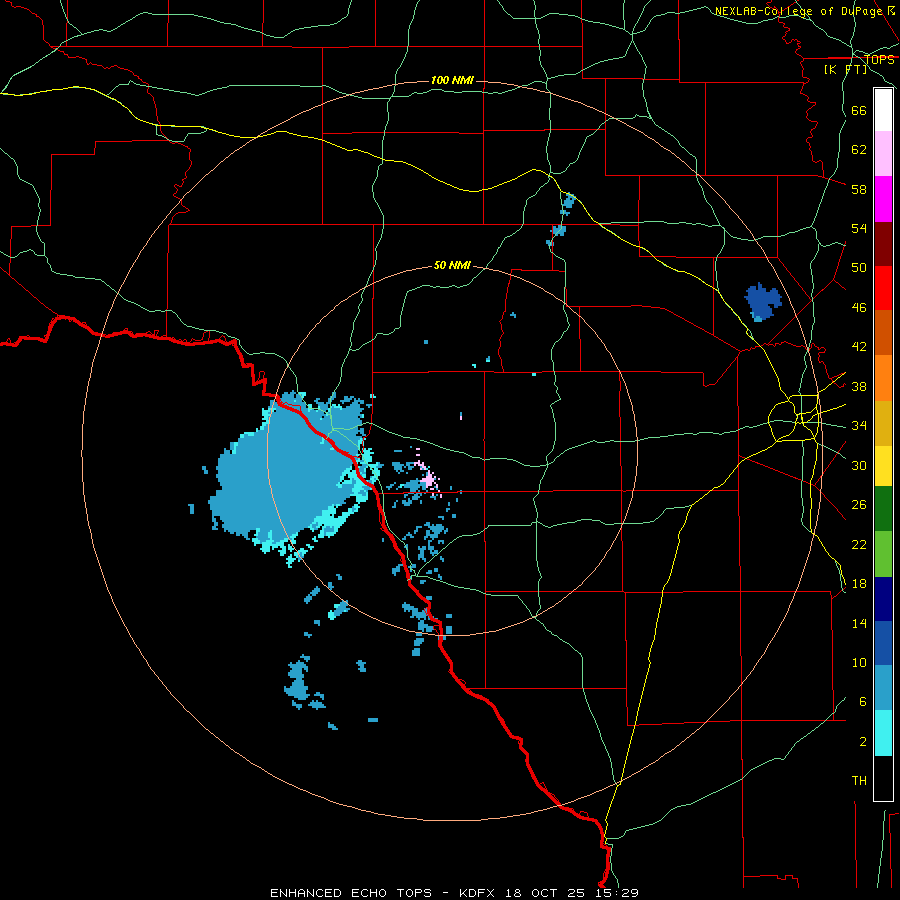Viewport: 900px width, 900px height.
Task: Select the cyan legend swatch
Action: (883, 733)
